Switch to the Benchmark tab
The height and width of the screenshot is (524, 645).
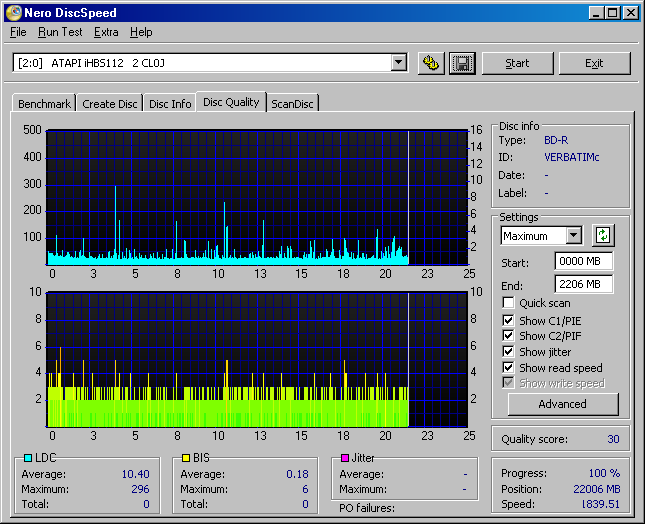(x=44, y=104)
